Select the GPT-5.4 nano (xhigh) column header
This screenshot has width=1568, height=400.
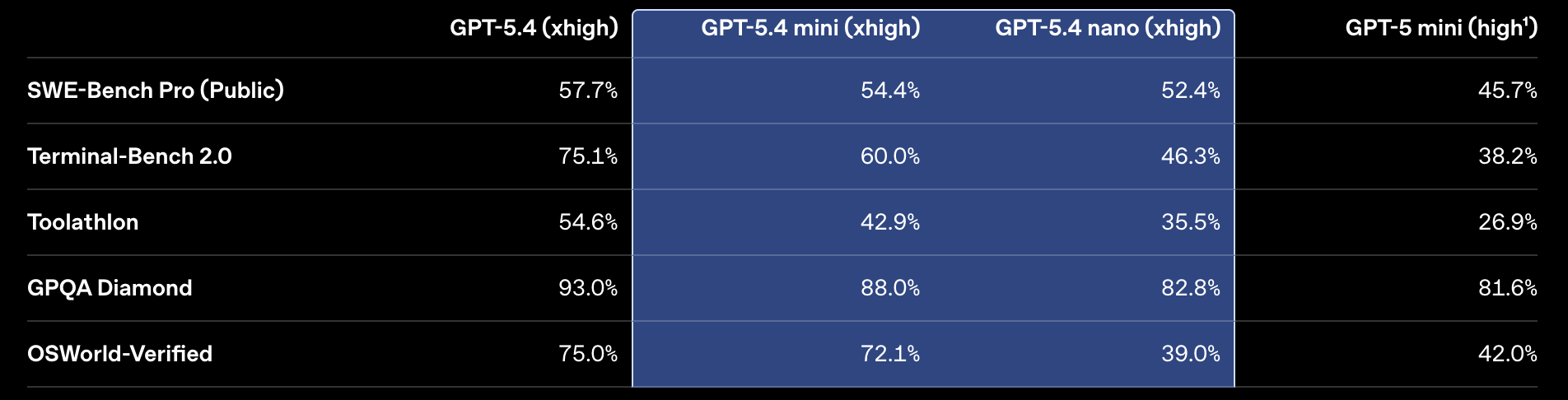point(1108,28)
